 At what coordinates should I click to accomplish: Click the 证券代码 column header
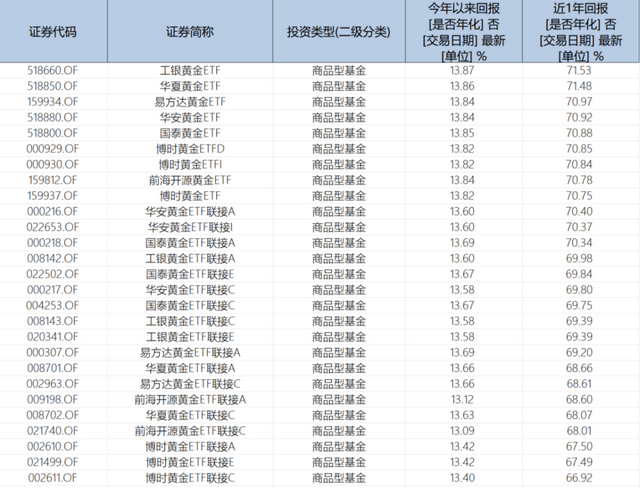(x=53, y=31)
